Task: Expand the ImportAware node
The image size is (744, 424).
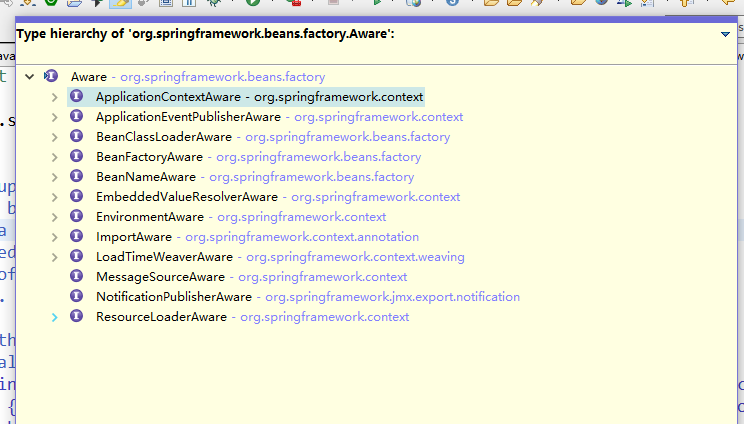Action: [x=55, y=237]
